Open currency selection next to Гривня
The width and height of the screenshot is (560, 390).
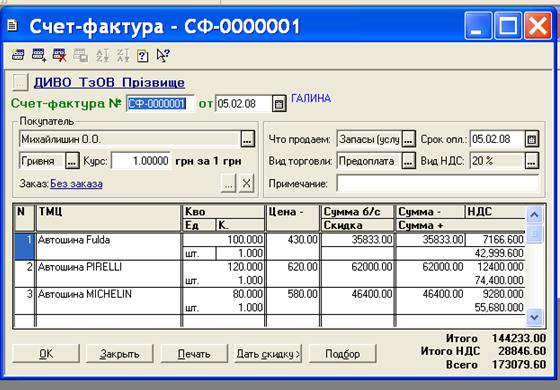[x=72, y=161]
